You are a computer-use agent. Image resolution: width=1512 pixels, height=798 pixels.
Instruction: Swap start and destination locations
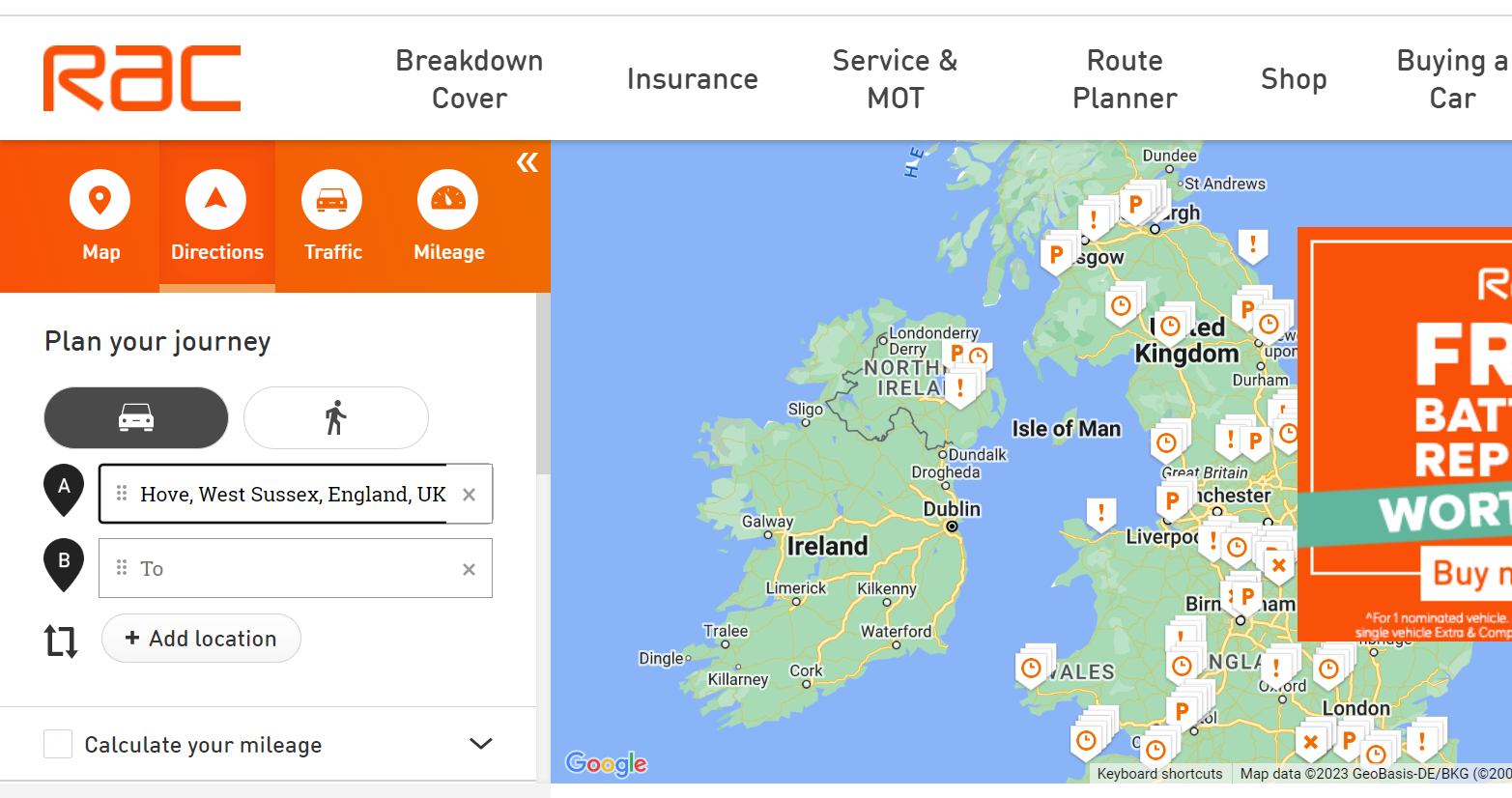click(61, 641)
